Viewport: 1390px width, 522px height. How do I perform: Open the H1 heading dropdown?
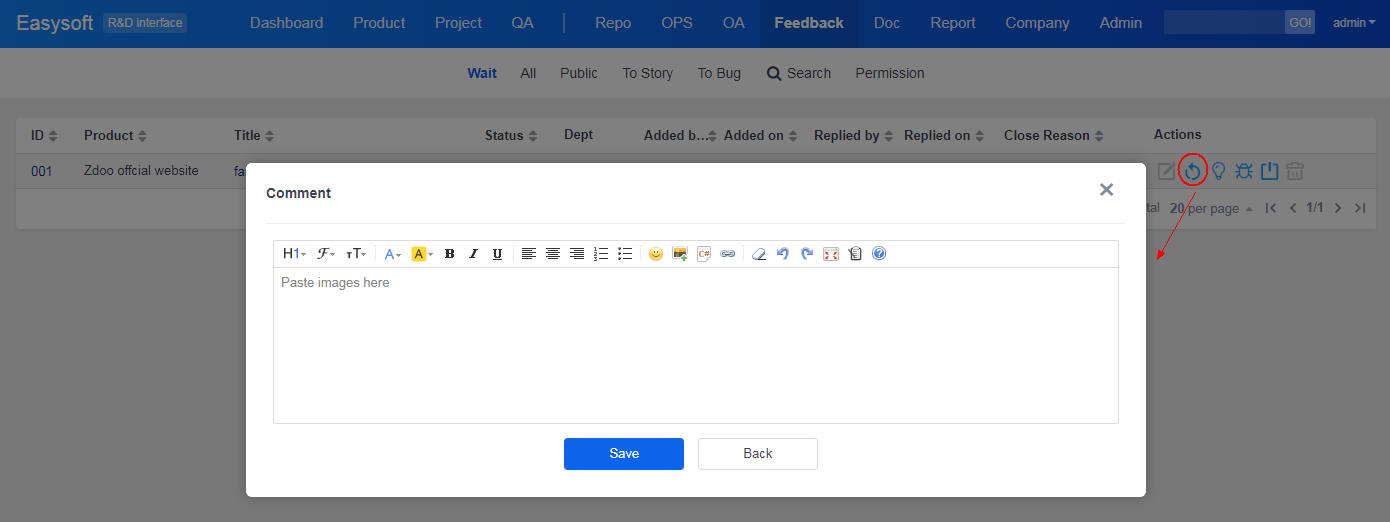(294, 254)
